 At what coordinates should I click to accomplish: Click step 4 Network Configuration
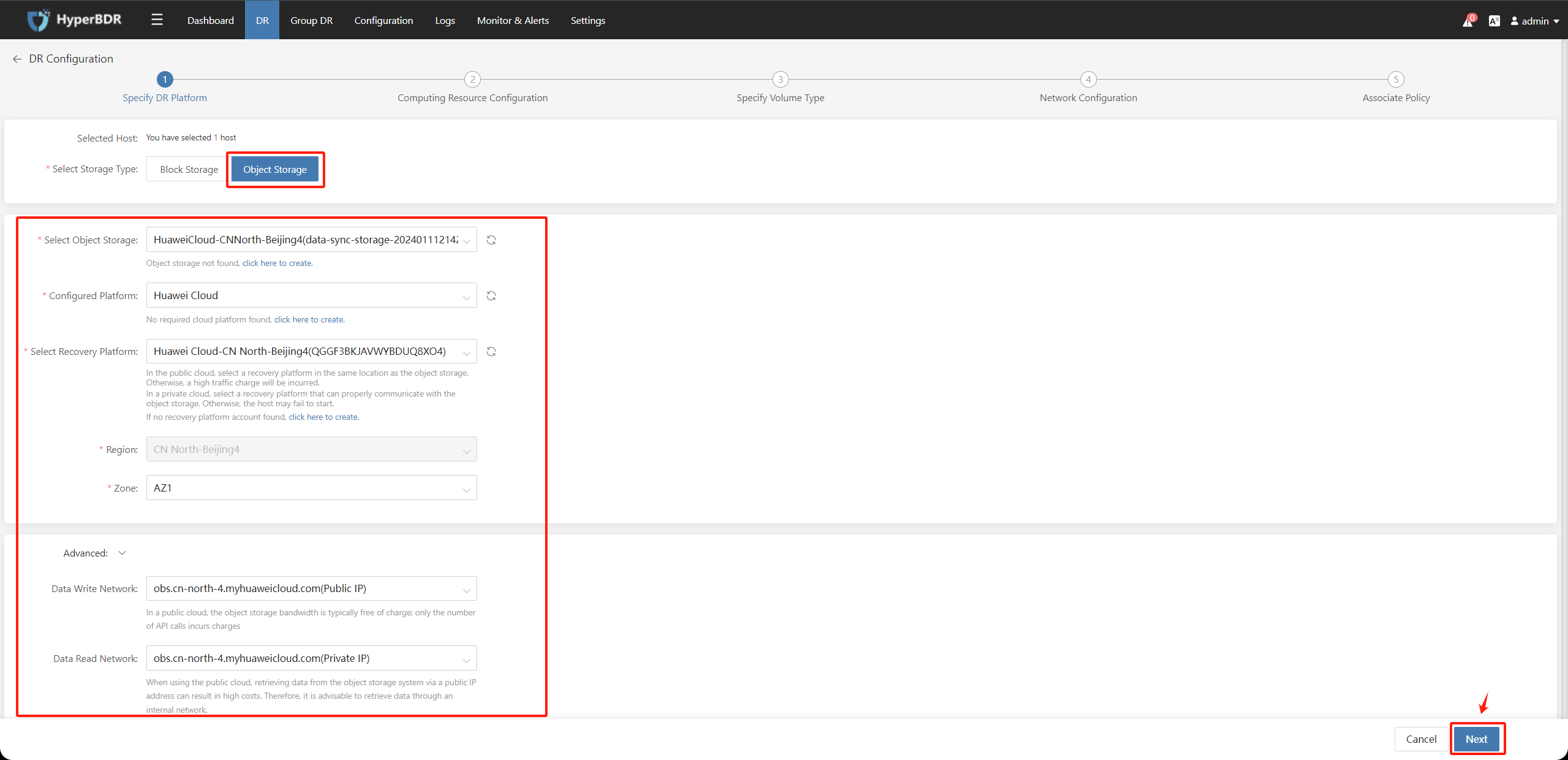(1088, 88)
